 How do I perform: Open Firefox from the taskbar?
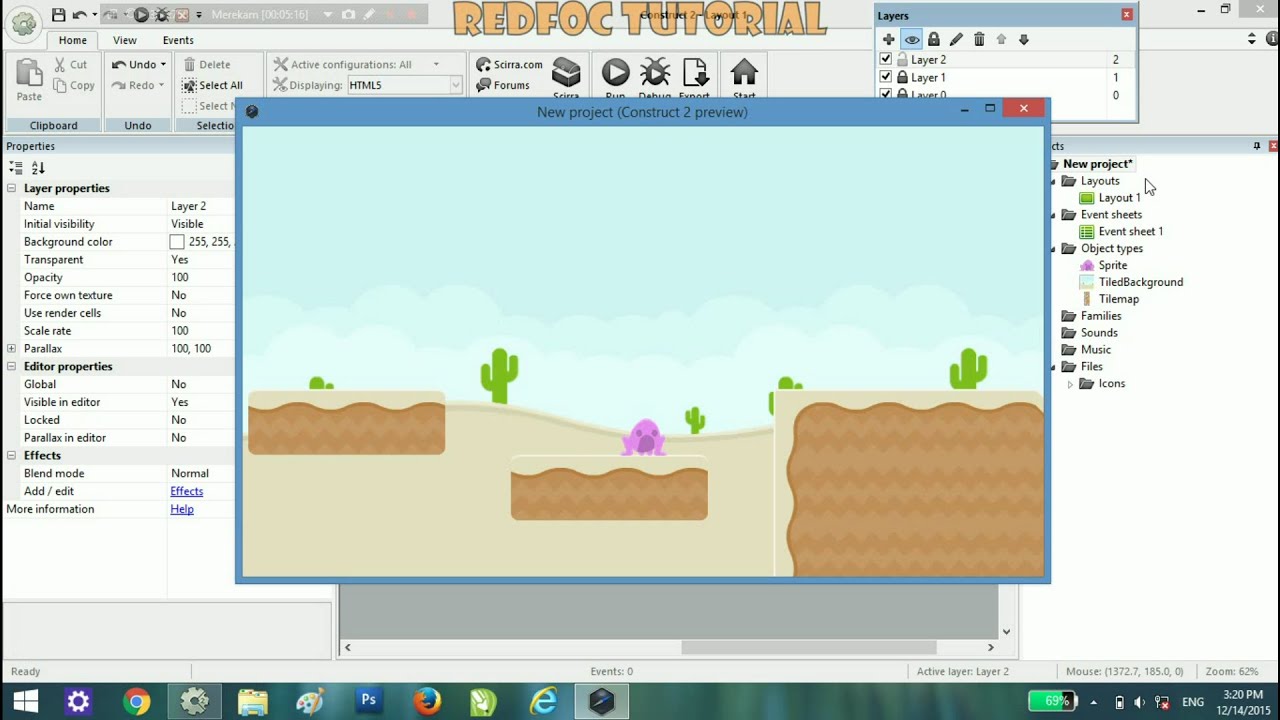pos(427,702)
